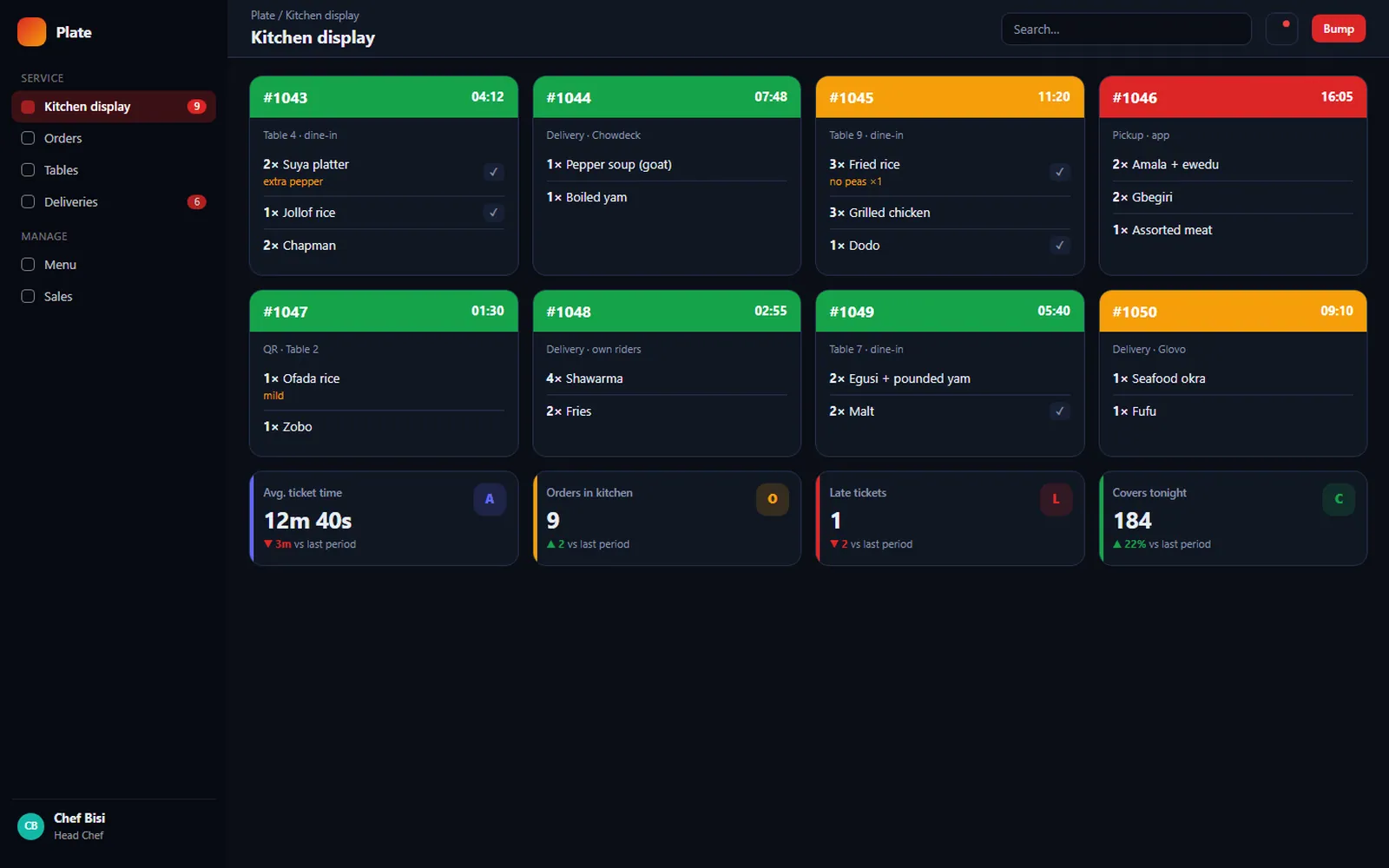The image size is (1389, 868).
Task: Click the Deliveries sidebar icon
Action: pos(28,201)
